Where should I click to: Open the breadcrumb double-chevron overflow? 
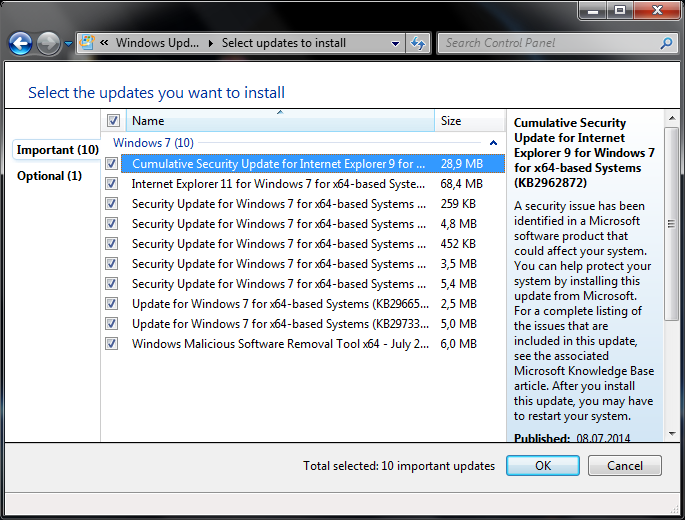pyautogui.click(x=104, y=43)
